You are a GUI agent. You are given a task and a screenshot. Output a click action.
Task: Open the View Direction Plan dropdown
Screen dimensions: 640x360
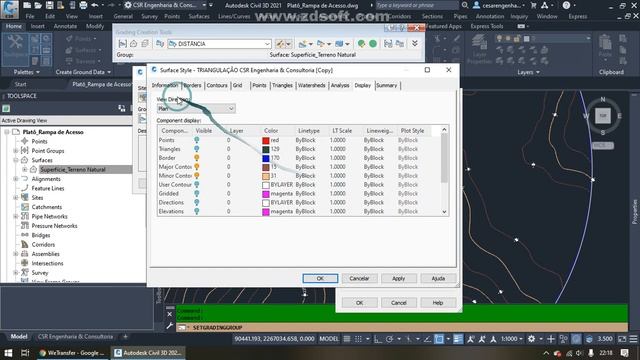click(x=196, y=109)
